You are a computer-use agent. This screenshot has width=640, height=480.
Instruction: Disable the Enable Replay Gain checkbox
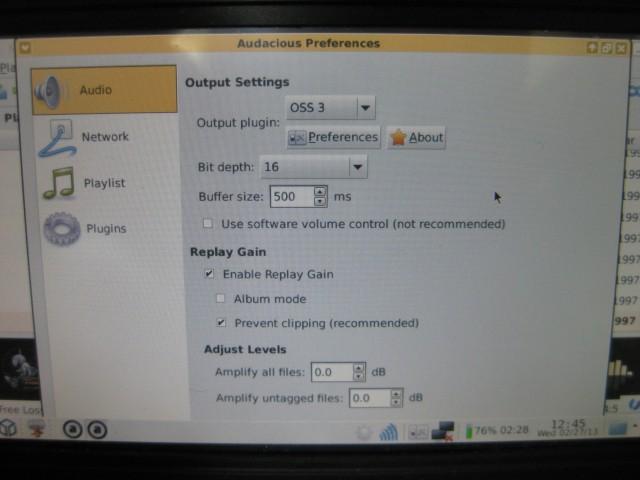209,274
